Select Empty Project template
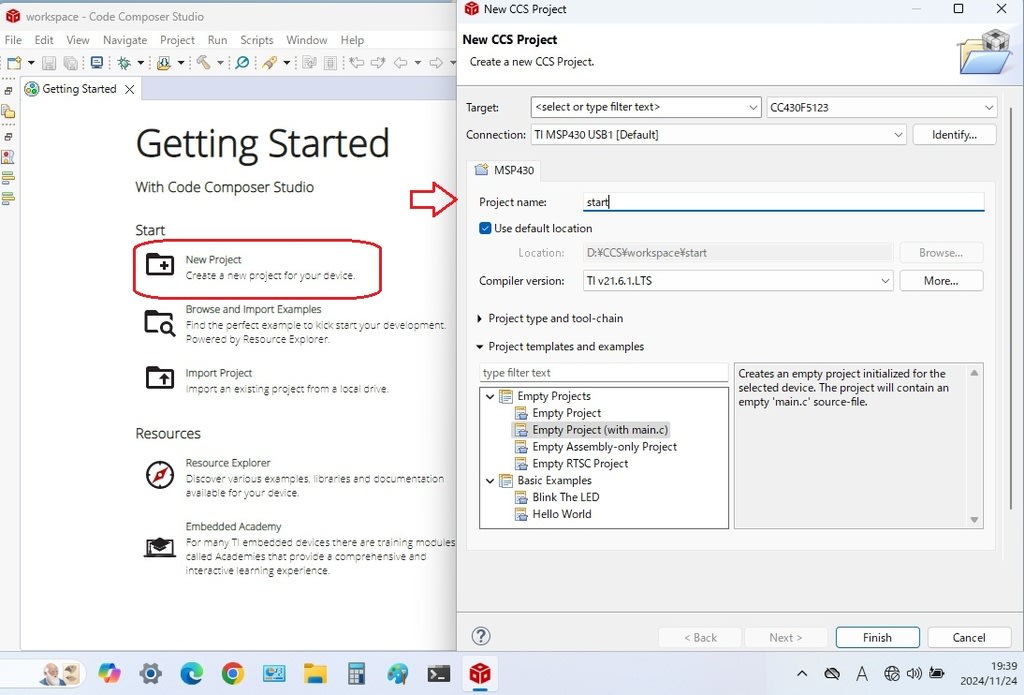1024x695 pixels. [x=566, y=413]
